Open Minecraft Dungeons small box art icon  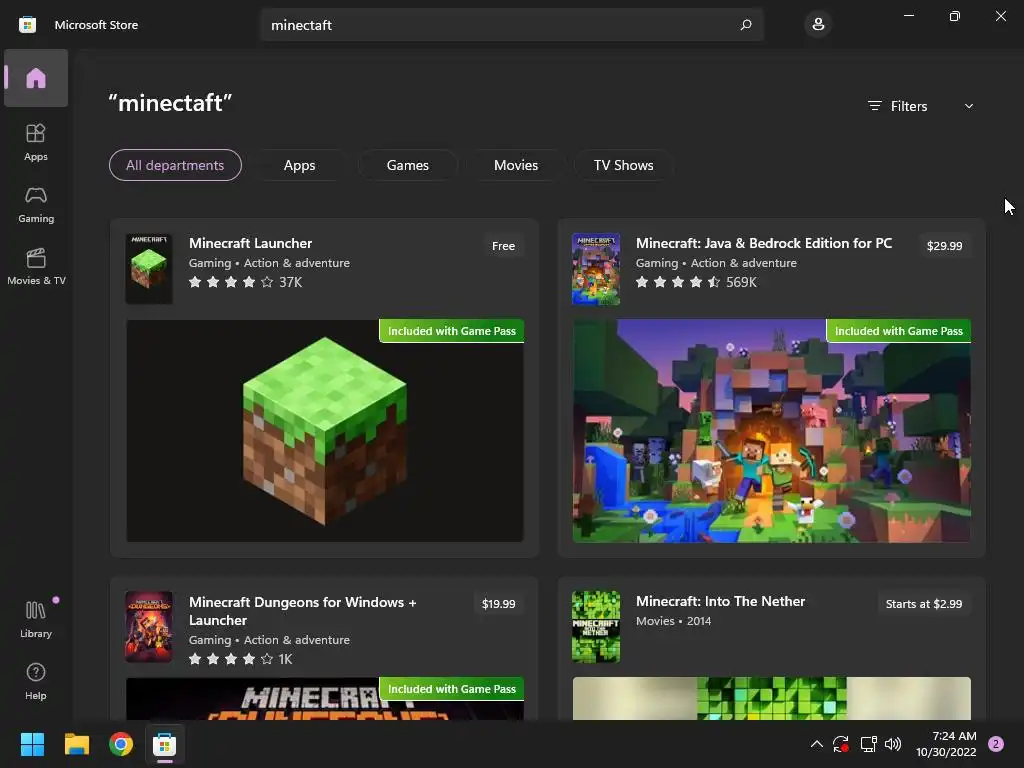tap(149, 626)
